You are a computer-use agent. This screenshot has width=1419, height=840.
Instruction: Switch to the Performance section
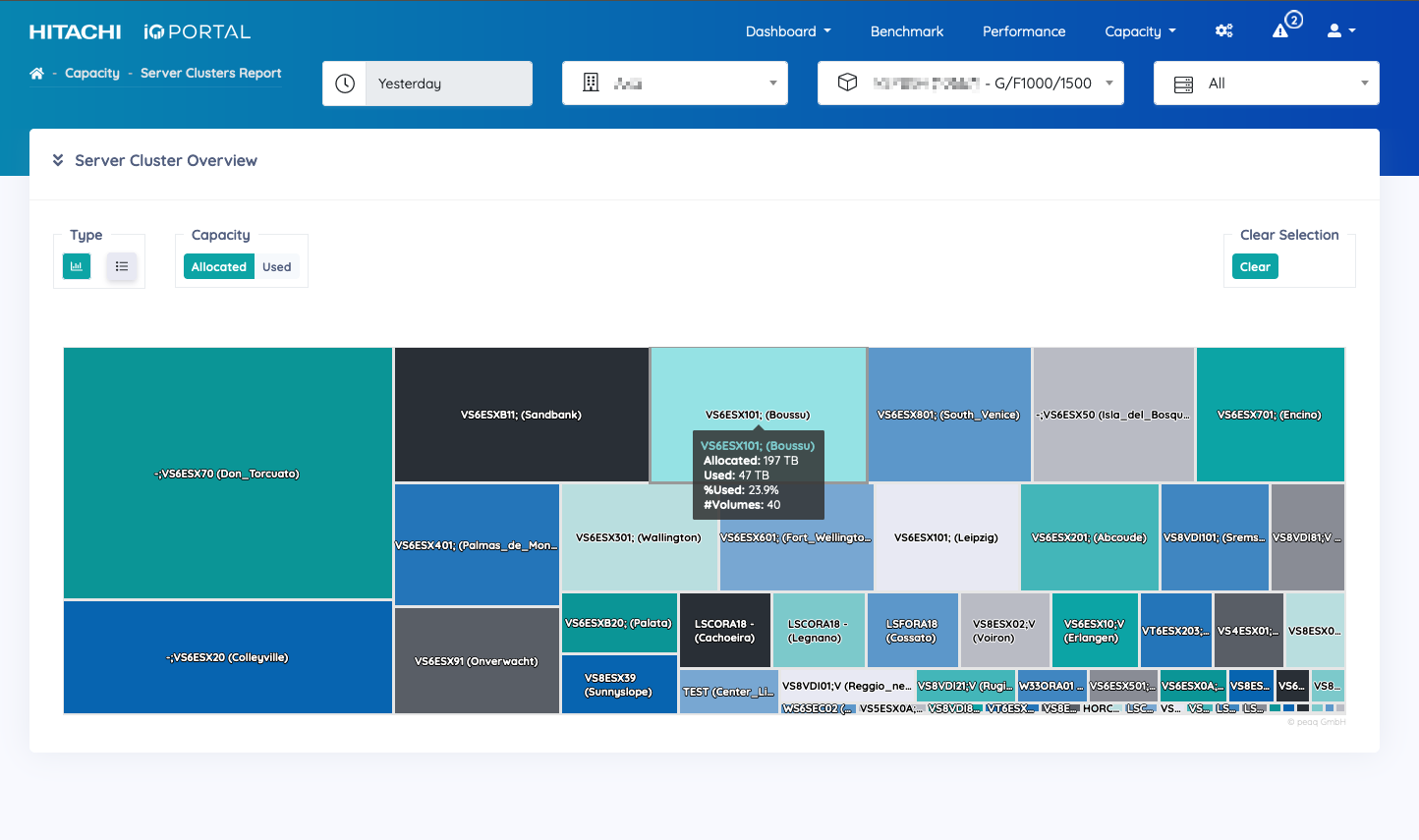[x=1024, y=31]
